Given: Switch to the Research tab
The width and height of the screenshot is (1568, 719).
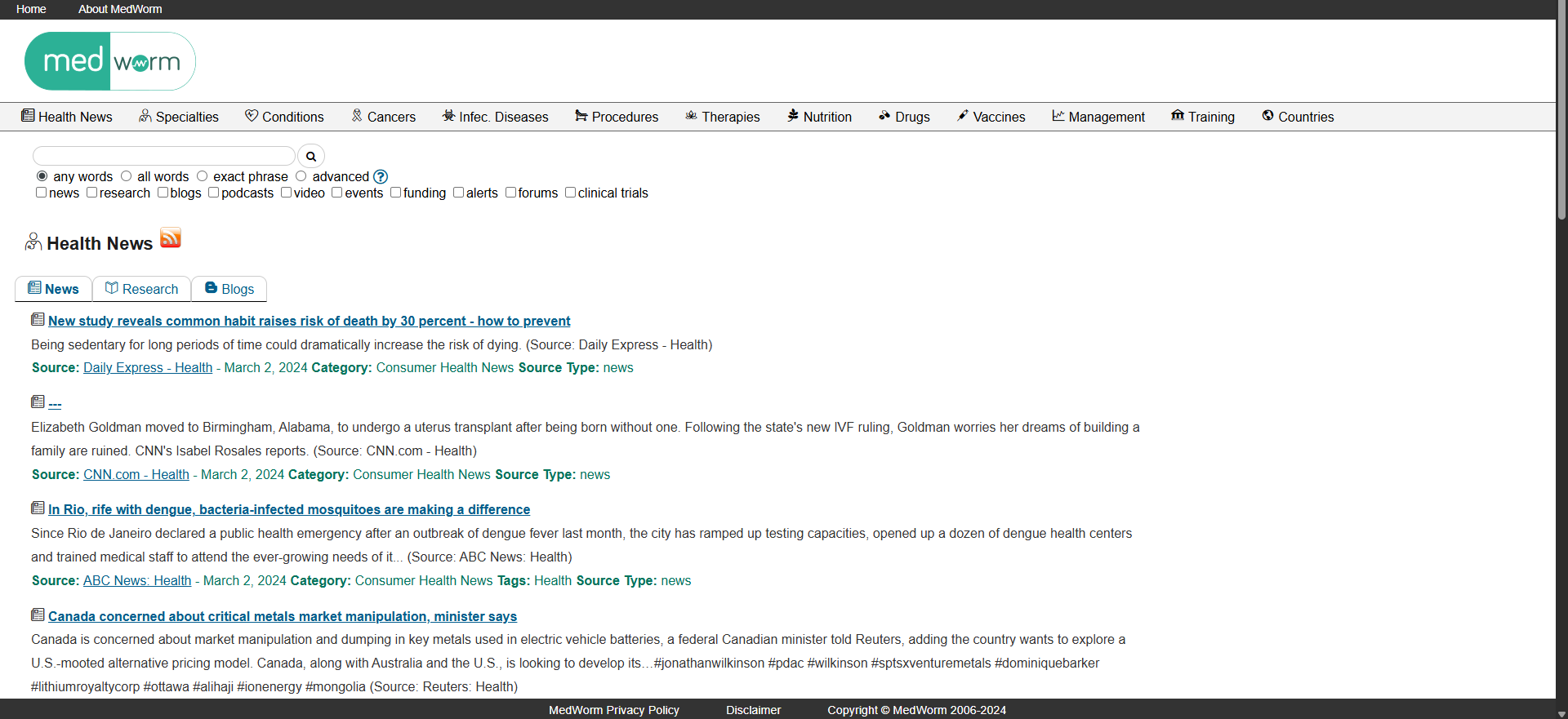Looking at the screenshot, I should click(142, 289).
